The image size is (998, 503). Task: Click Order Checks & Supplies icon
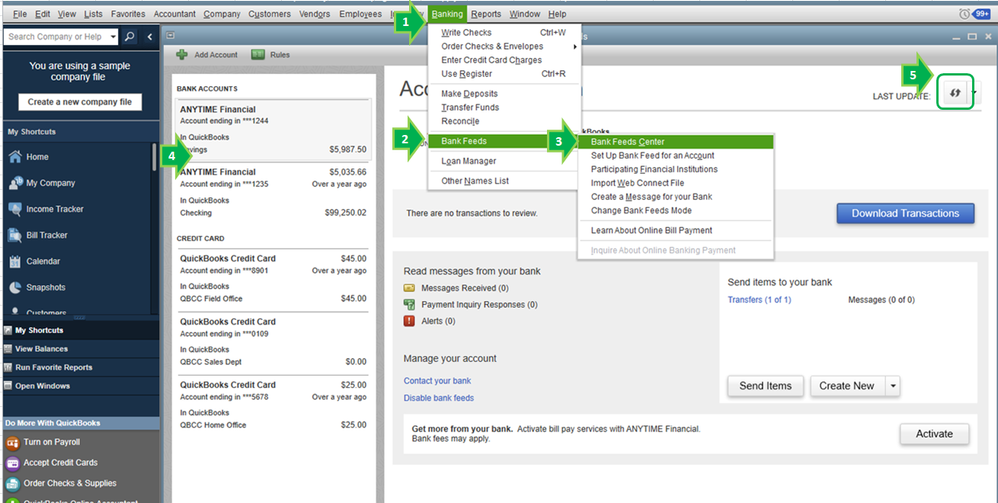click(12, 483)
